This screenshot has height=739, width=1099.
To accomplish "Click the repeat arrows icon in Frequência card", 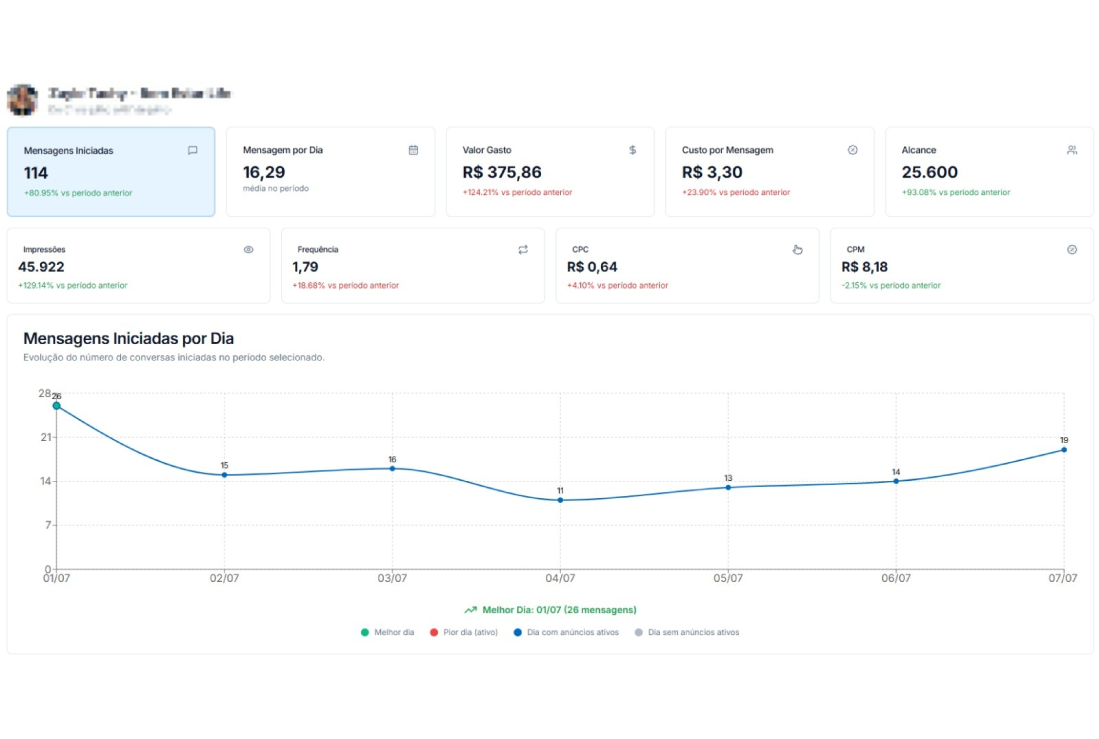I will [x=523, y=250].
